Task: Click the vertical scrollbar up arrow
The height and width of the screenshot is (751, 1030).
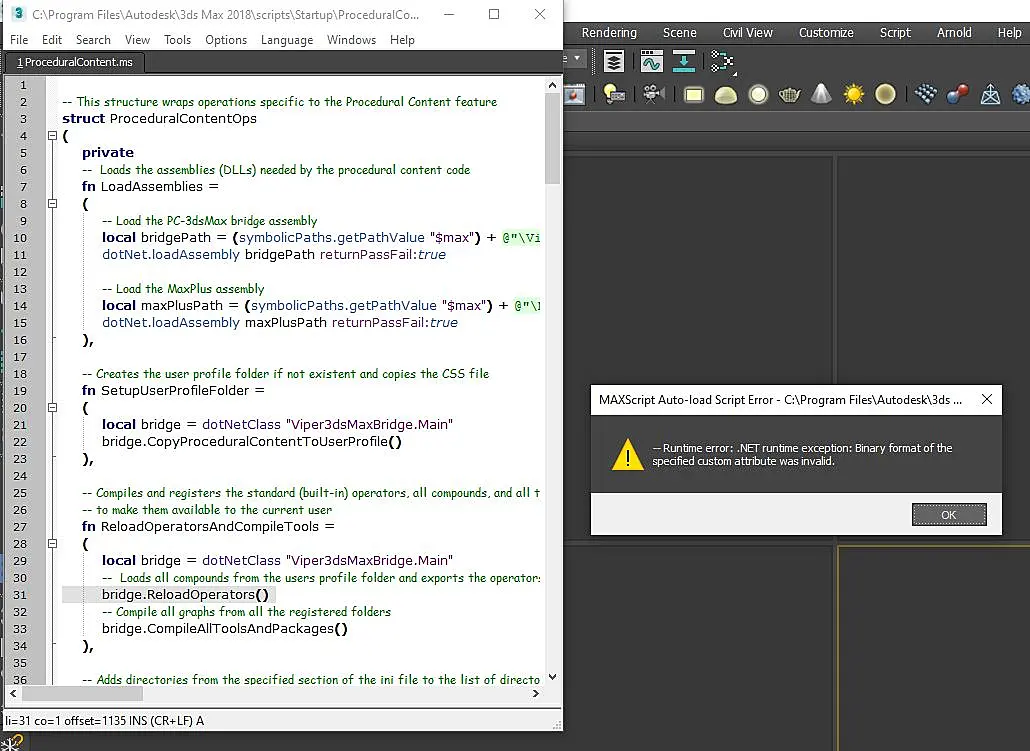Action: click(x=552, y=85)
